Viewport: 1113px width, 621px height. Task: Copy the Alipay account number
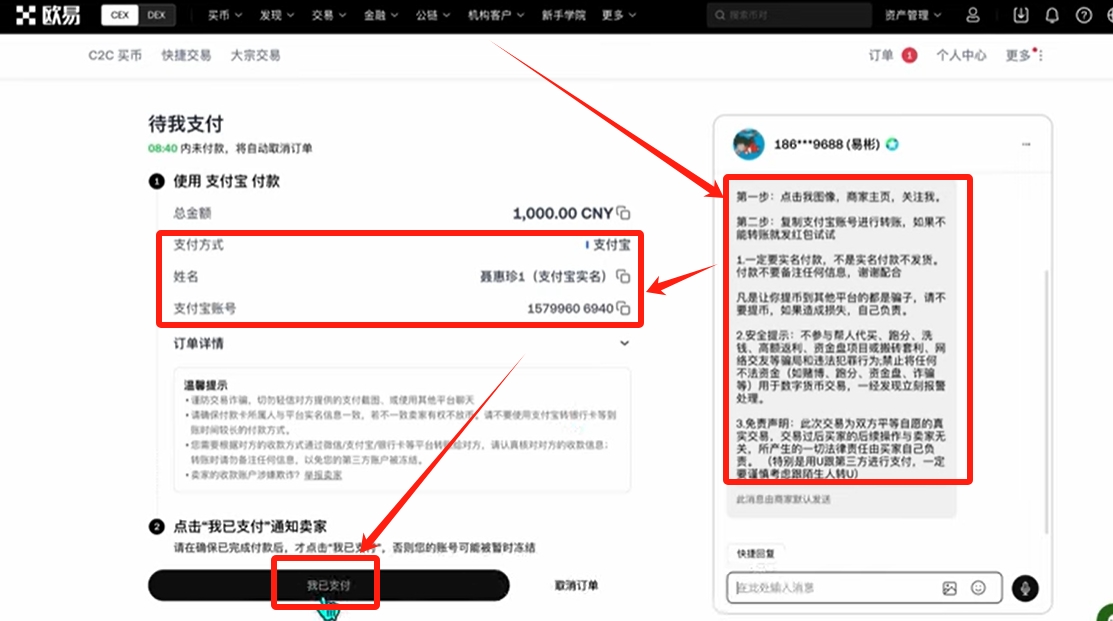(x=623, y=308)
